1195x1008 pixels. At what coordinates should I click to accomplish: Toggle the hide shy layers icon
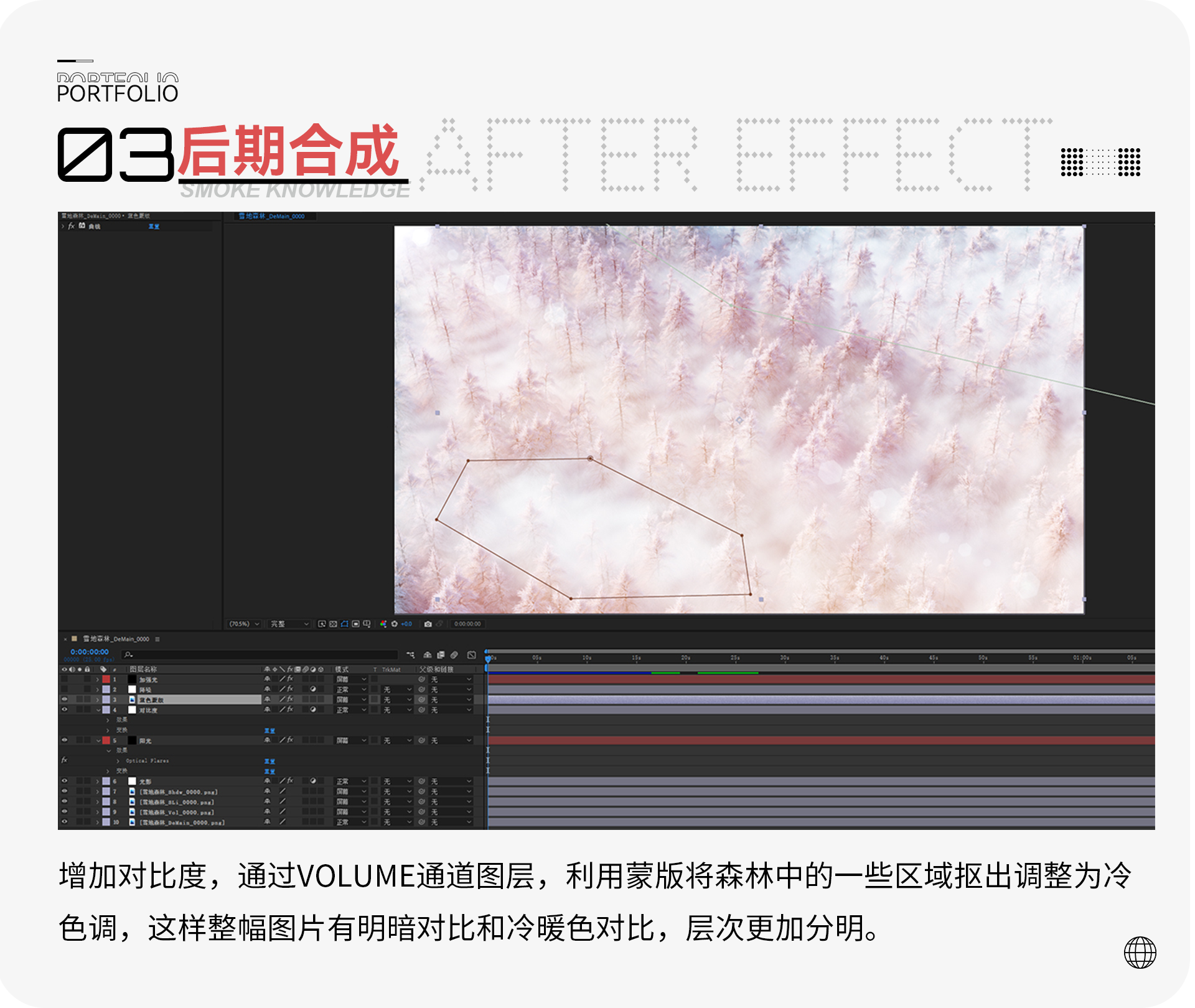click(427, 655)
